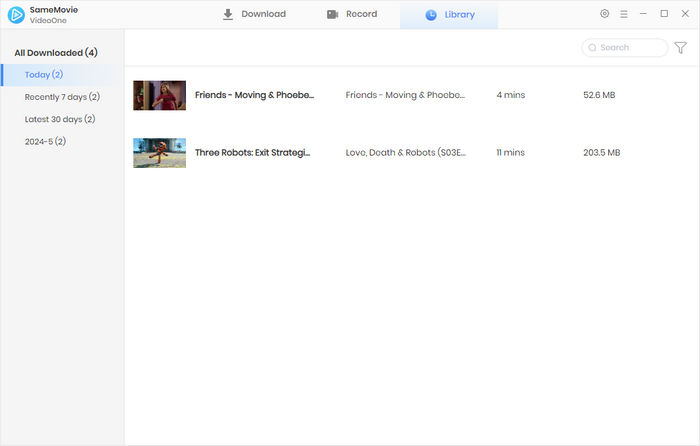
Task: Select the Library tab
Action: point(449,15)
